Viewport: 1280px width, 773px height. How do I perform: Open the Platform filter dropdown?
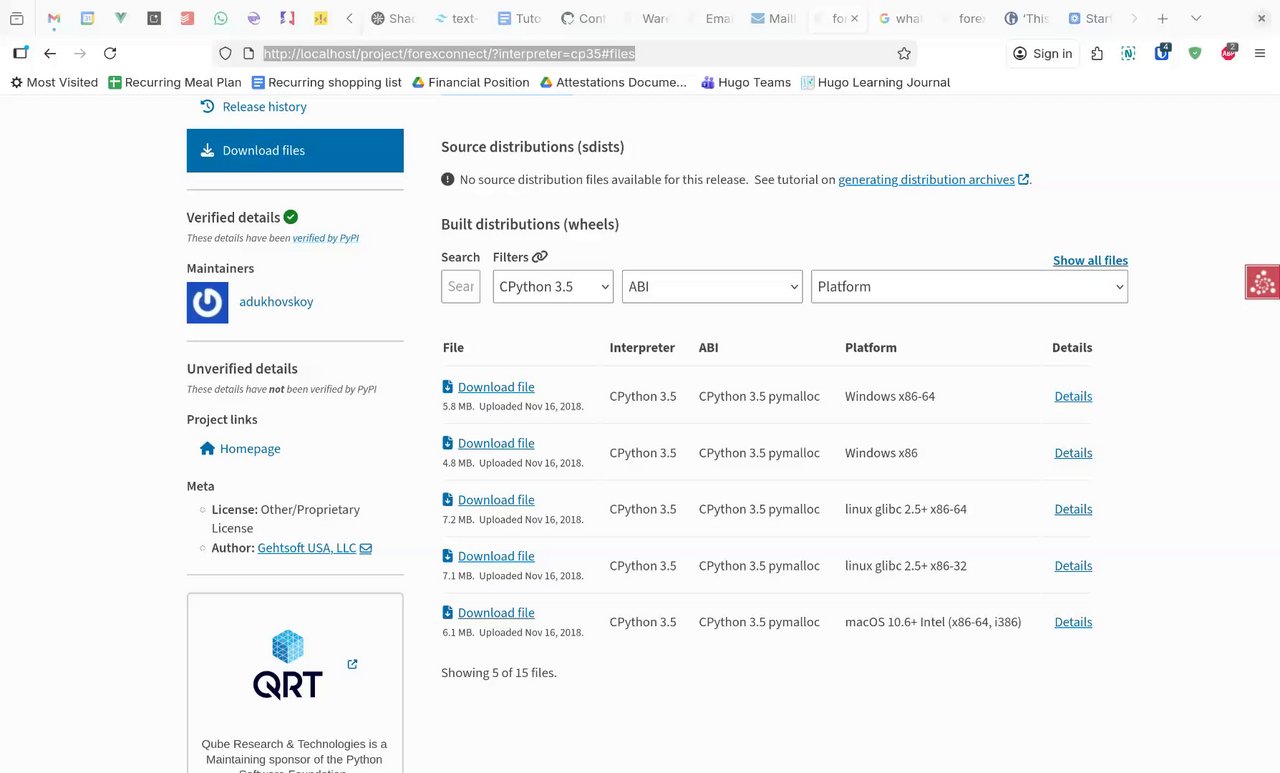(969, 287)
